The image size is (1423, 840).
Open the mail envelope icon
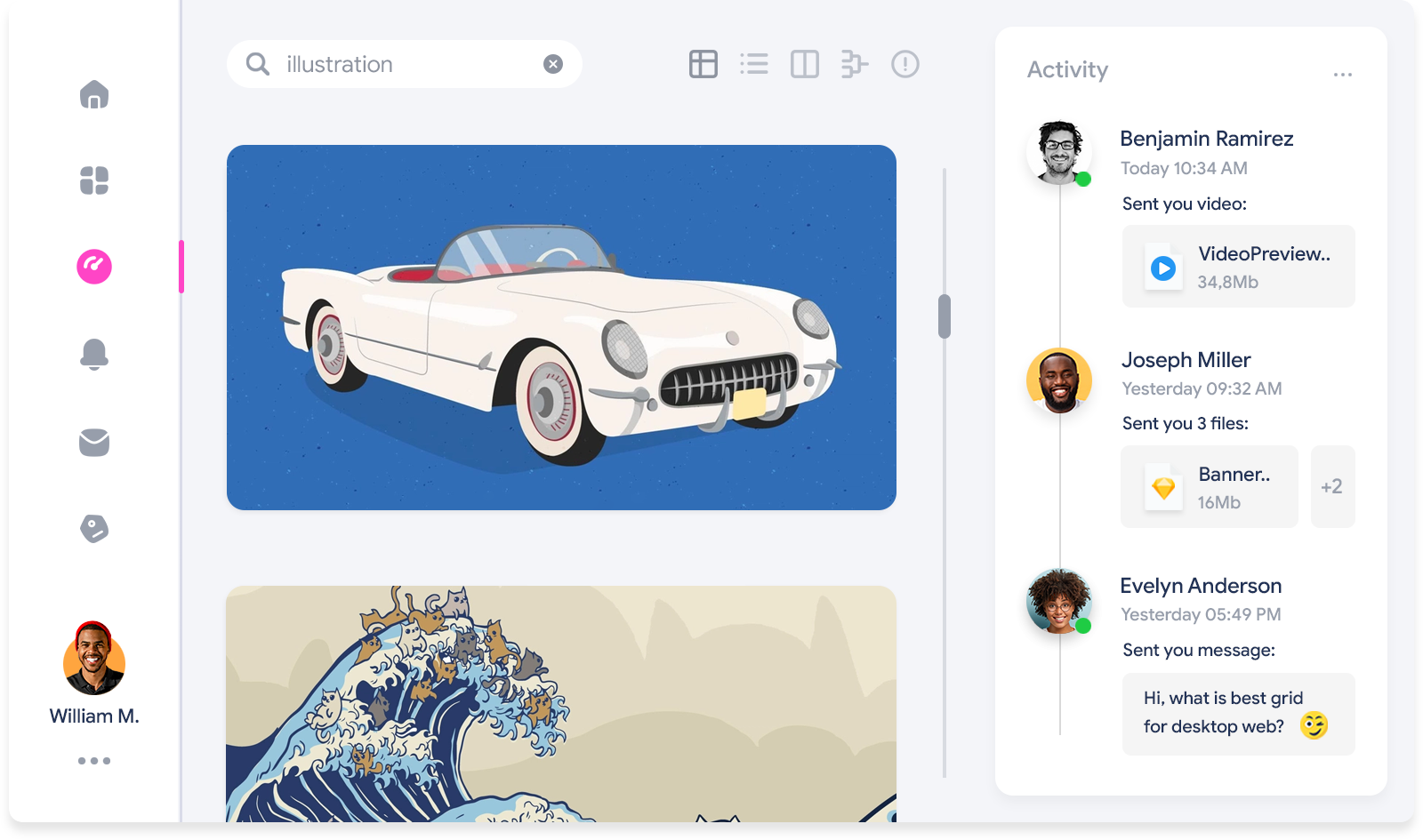(x=94, y=442)
